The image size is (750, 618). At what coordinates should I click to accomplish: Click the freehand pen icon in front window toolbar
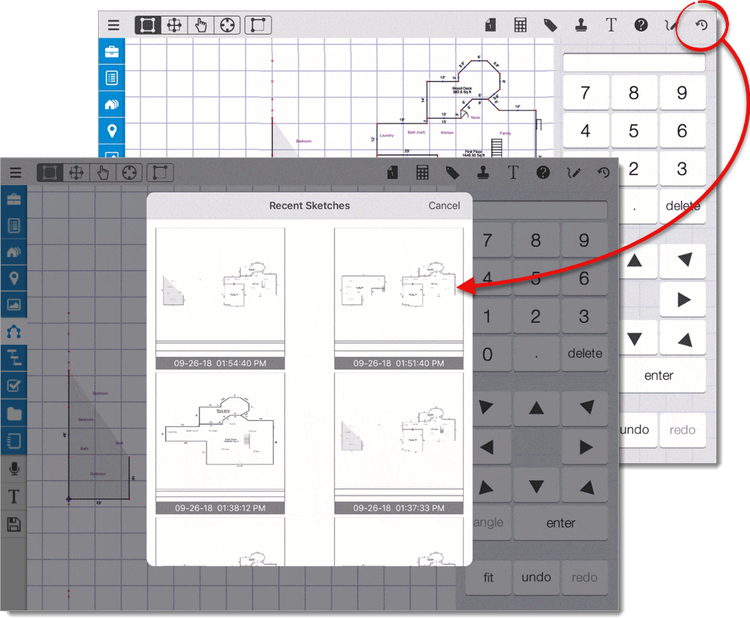pos(574,173)
